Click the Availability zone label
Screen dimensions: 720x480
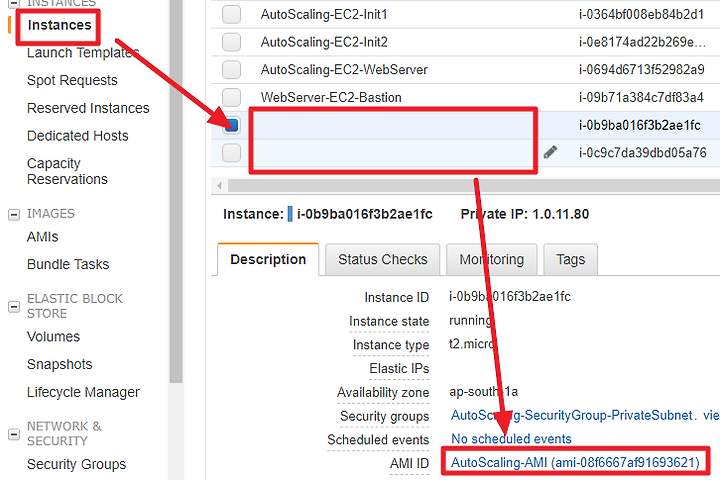383,392
